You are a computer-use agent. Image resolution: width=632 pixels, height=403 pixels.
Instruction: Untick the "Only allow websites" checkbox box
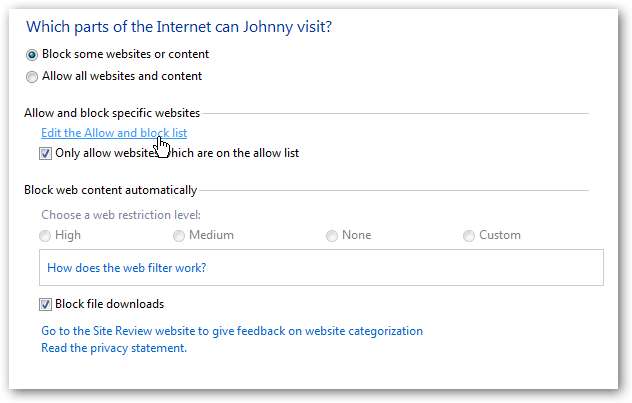(x=46, y=153)
